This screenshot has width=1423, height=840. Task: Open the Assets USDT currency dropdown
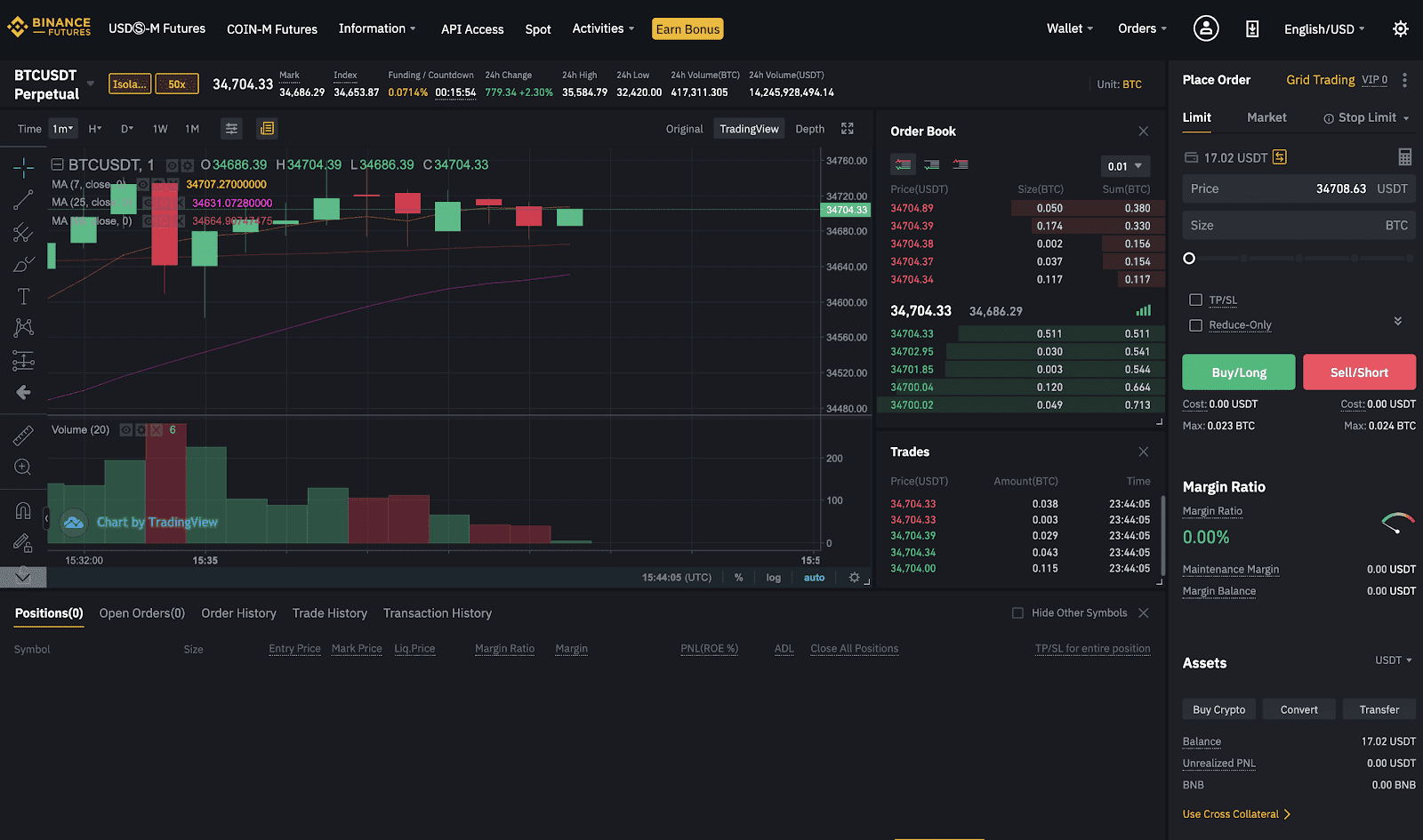pyautogui.click(x=1394, y=660)
